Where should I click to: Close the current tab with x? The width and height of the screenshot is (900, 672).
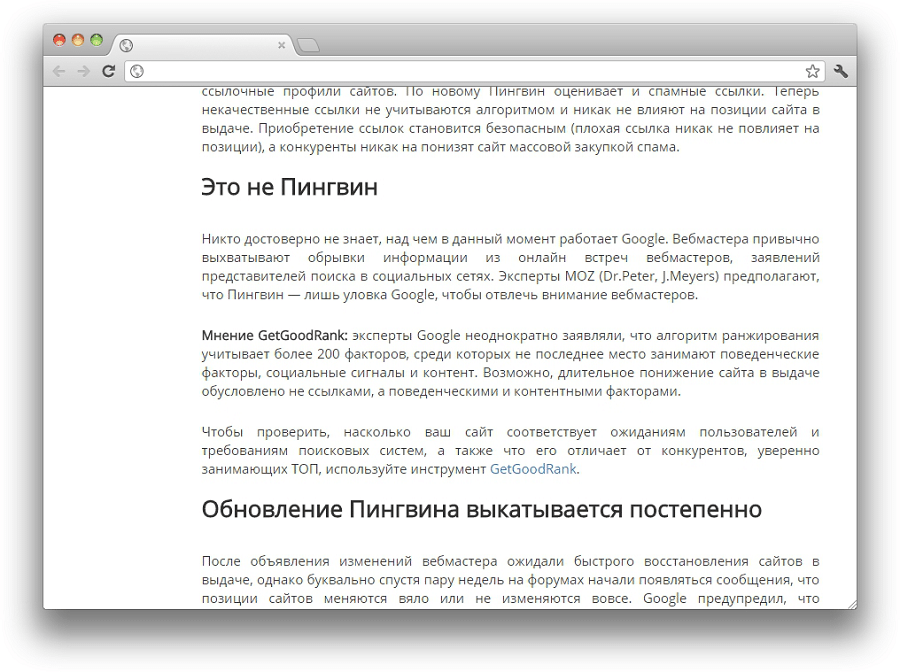(281, 45)
